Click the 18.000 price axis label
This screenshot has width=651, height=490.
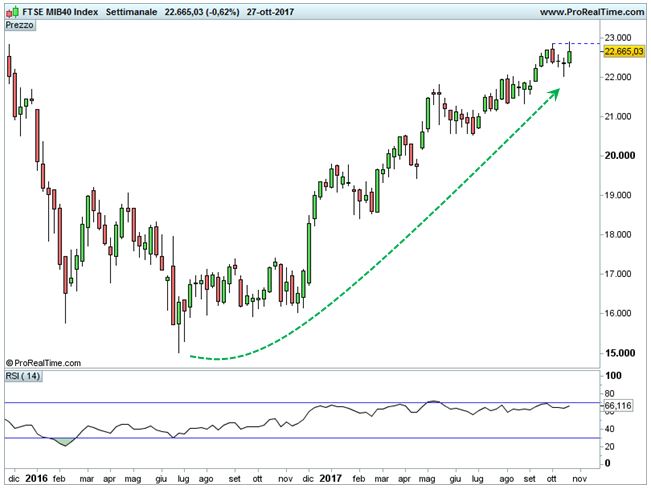pyautogui.click(x=618, y=235)
